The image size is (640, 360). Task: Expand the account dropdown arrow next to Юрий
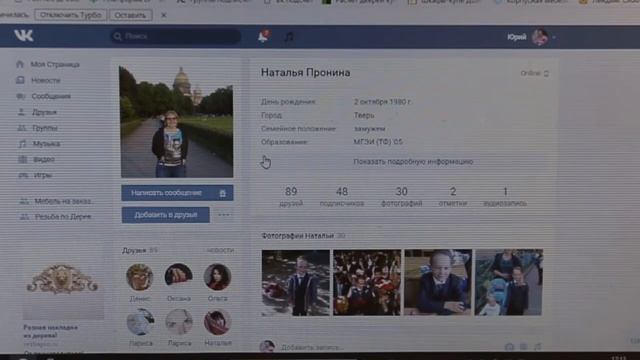554,38
